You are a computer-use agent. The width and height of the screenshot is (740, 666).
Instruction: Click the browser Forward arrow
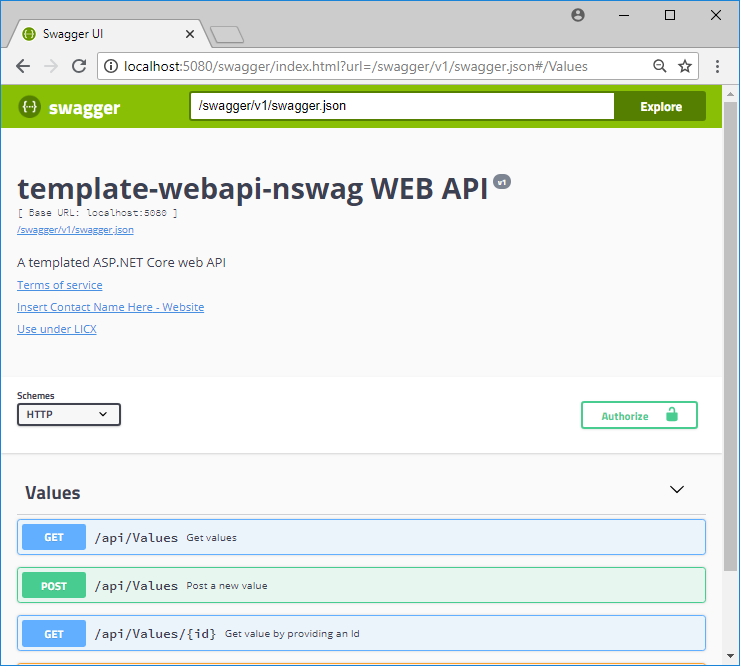(51, 66)
